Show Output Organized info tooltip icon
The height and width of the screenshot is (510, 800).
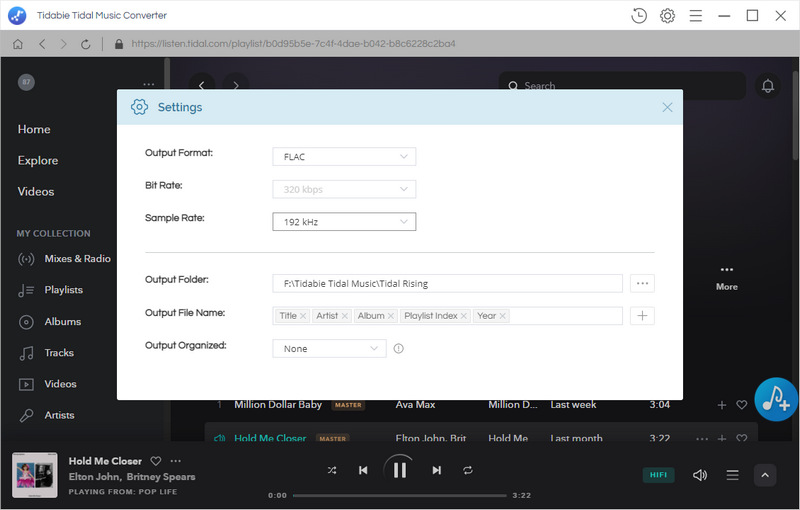pos(398,348)
